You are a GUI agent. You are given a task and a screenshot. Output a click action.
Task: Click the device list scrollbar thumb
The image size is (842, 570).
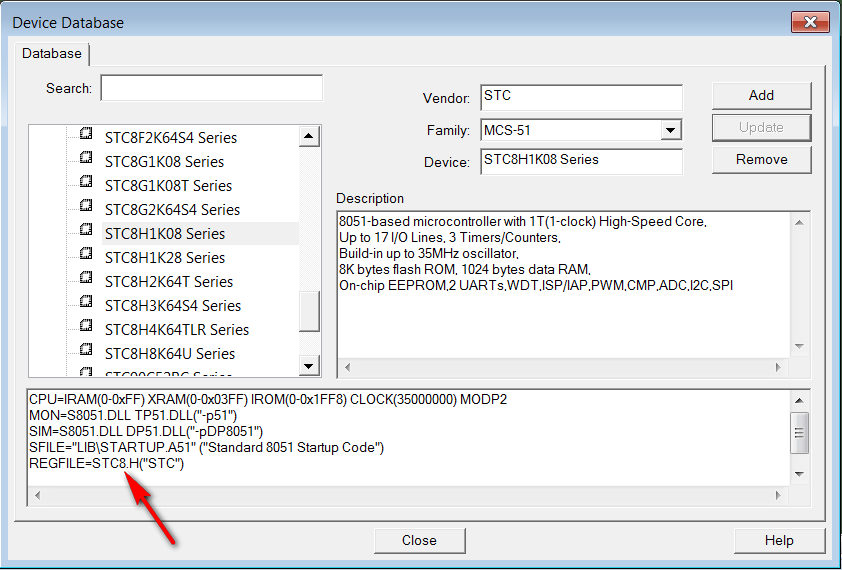(309, 312)
